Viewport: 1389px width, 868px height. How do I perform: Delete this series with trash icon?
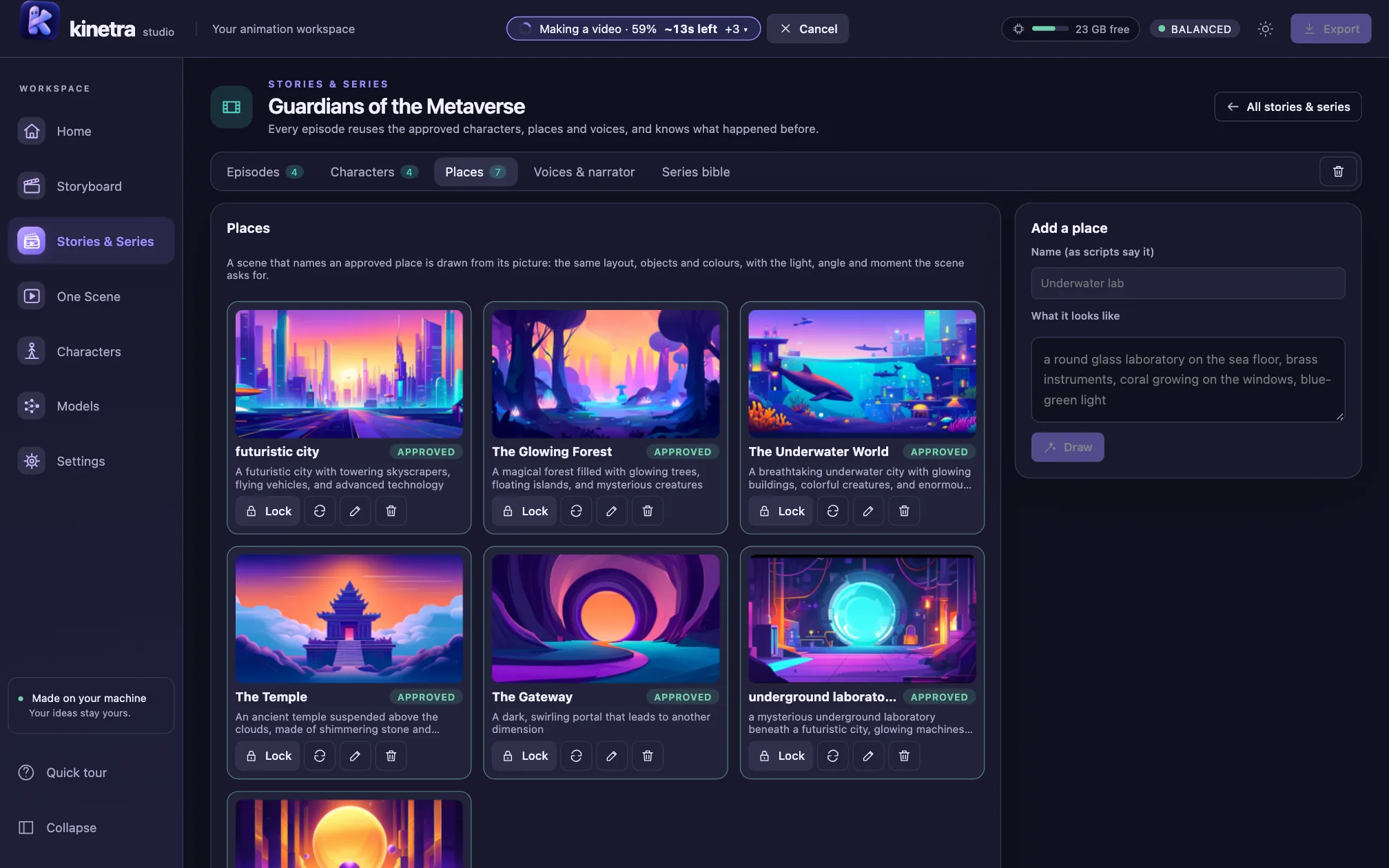(1338, 172)
